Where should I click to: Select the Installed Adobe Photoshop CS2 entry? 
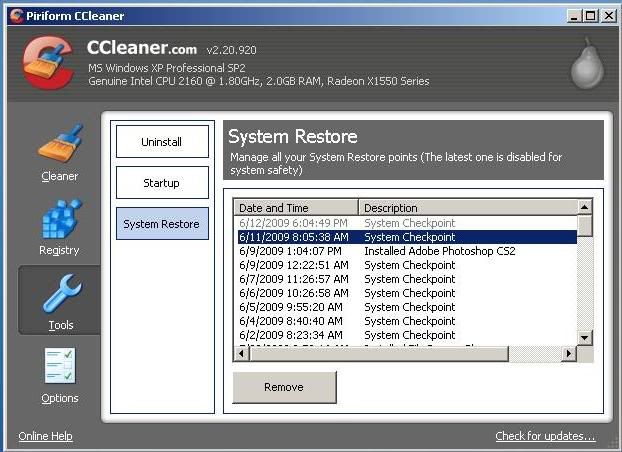407,251
